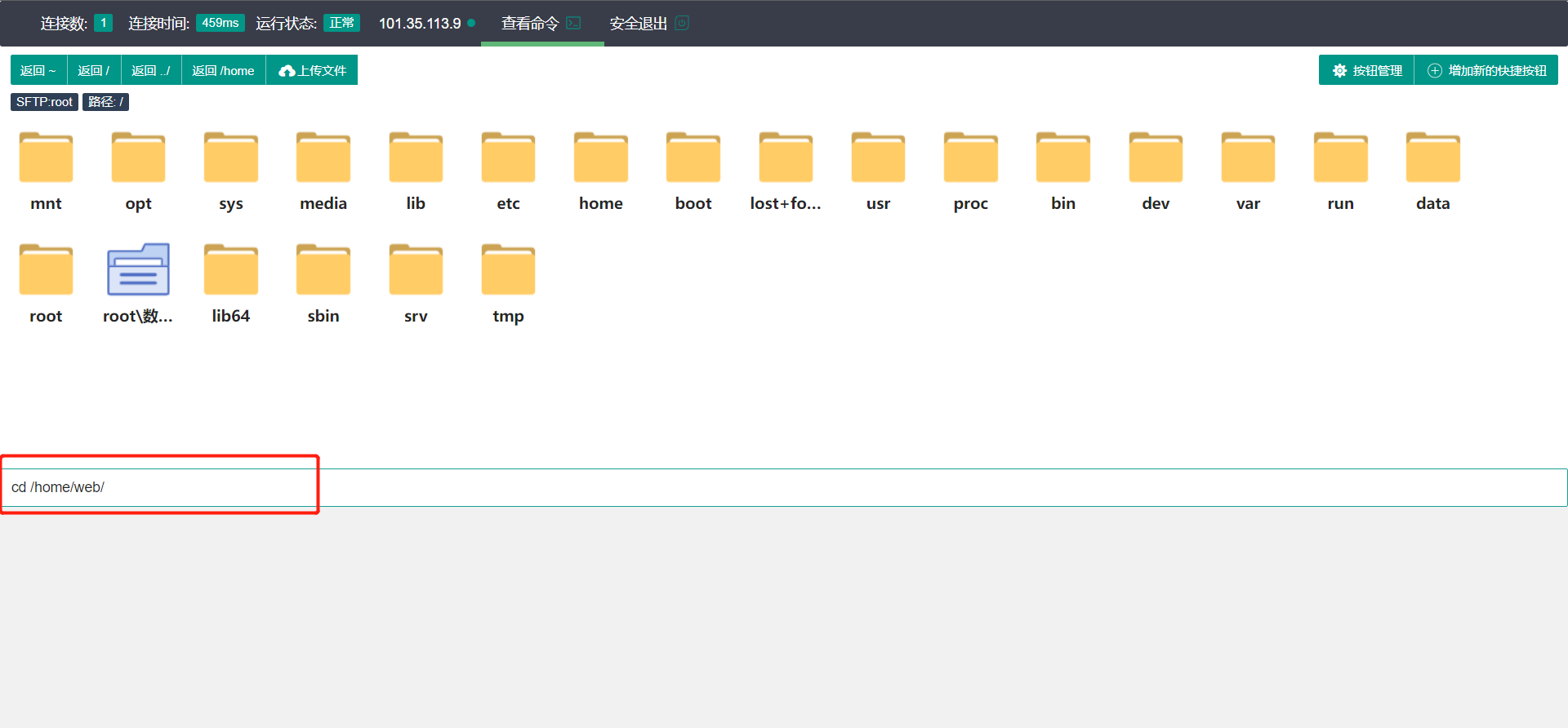
Task: Open the usr folder
Action: tap(878, 158)
